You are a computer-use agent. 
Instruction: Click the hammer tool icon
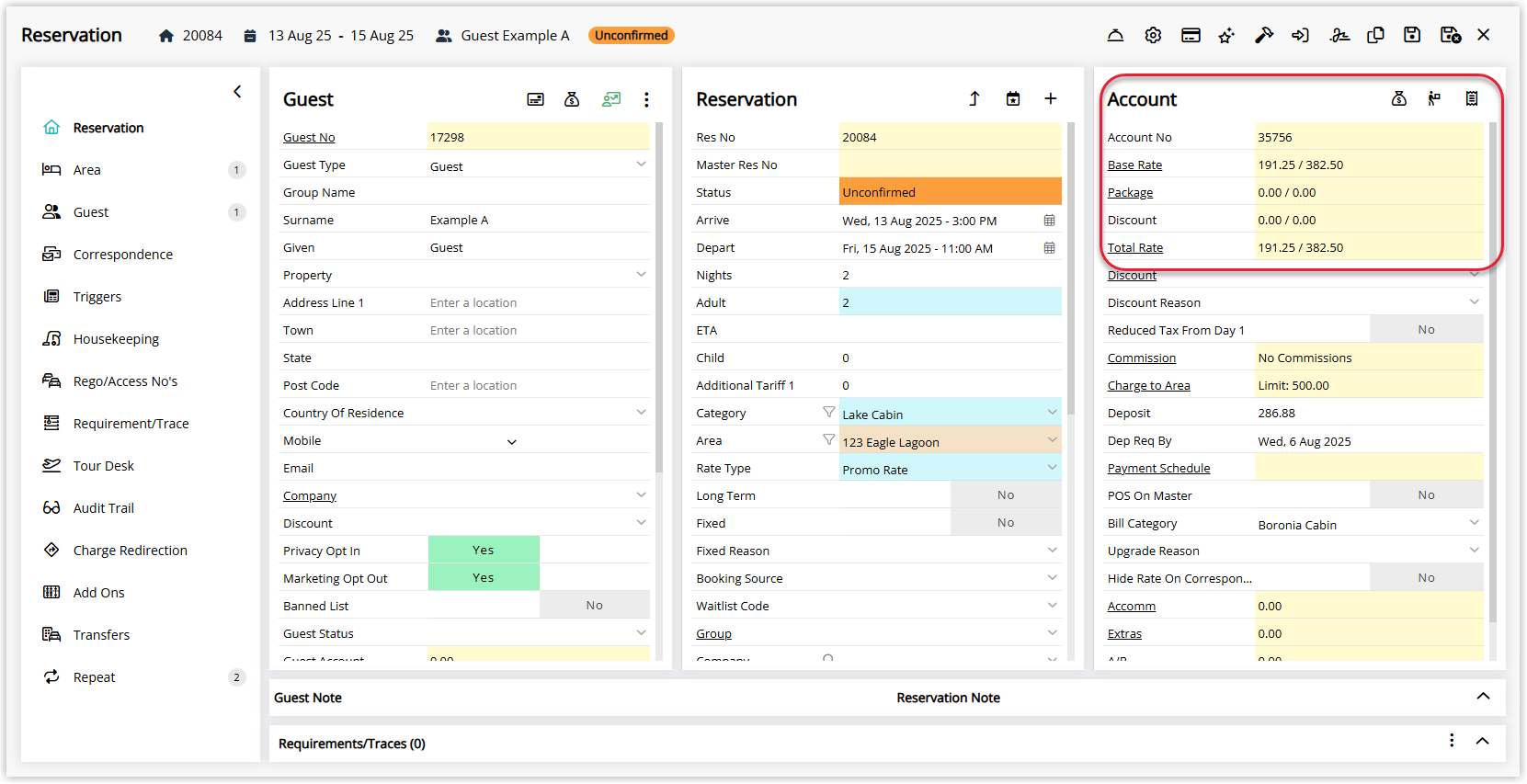[1264, 35]
